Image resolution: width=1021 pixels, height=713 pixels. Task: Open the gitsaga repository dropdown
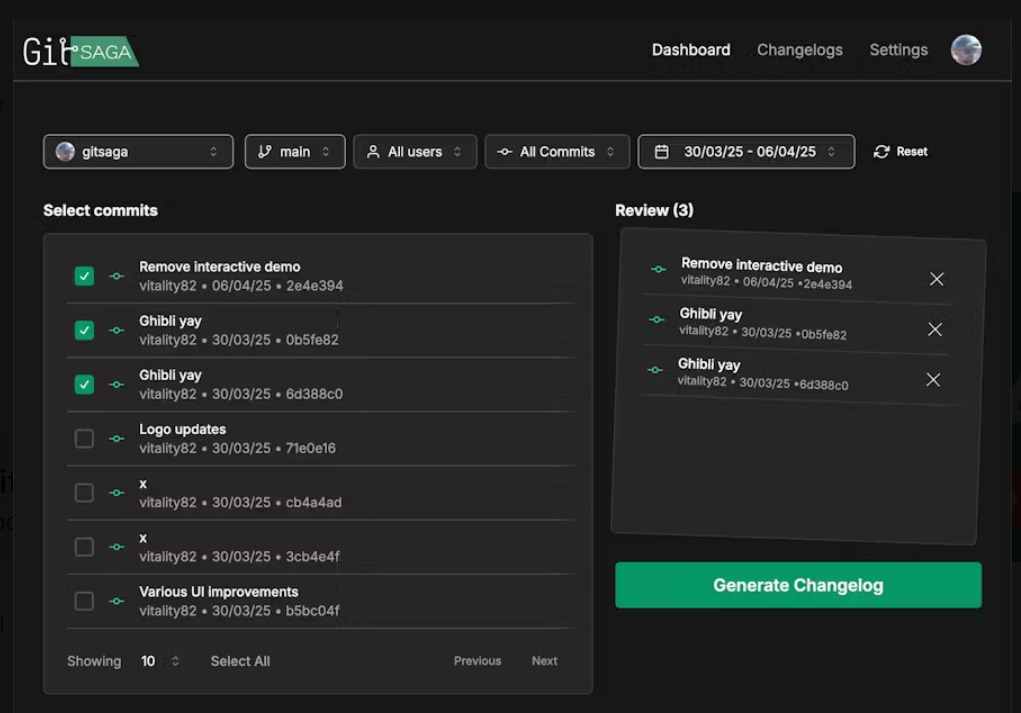pos(138,152)
